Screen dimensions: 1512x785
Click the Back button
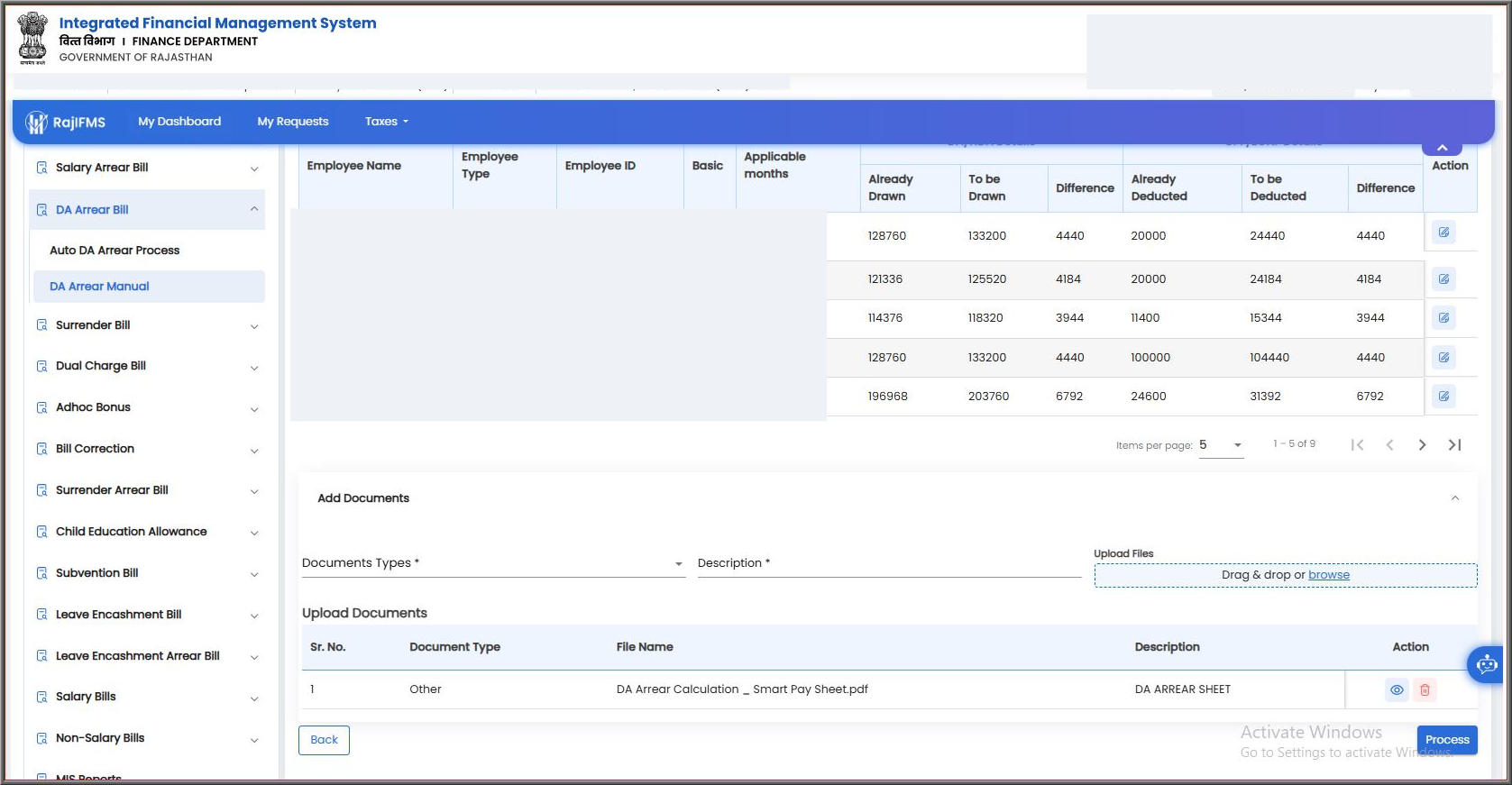click(x=324, y=740)
